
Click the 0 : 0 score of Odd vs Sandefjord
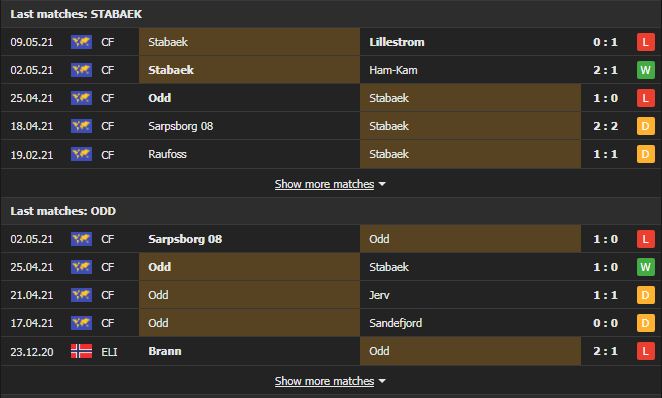[x=605, y=323]
